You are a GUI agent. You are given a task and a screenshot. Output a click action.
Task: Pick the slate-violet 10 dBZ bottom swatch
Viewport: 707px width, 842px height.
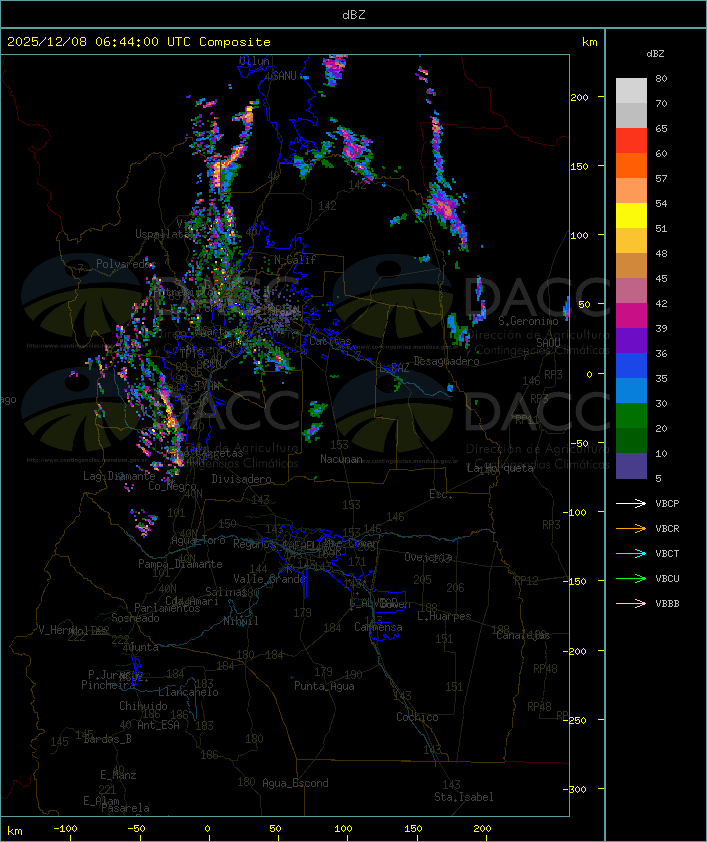coord(631,466)
